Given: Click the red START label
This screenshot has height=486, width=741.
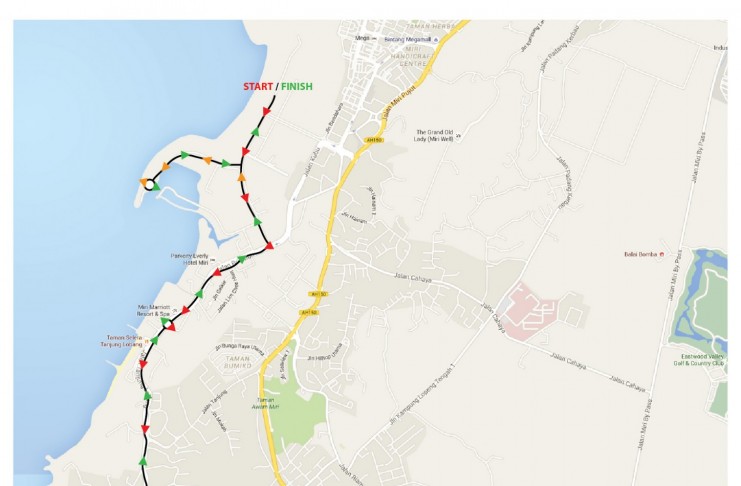Looking at the screenshot, I should [x=258, y=87].
